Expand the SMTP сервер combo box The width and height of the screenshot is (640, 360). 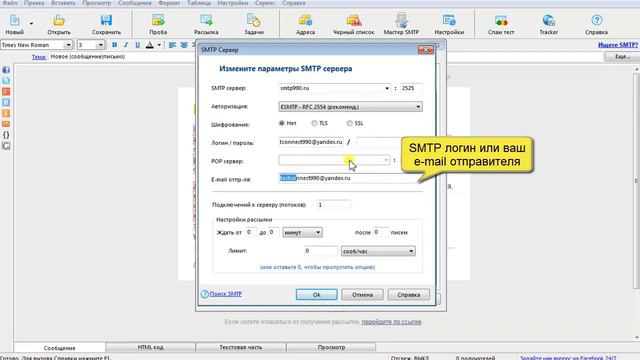(387, 88)
